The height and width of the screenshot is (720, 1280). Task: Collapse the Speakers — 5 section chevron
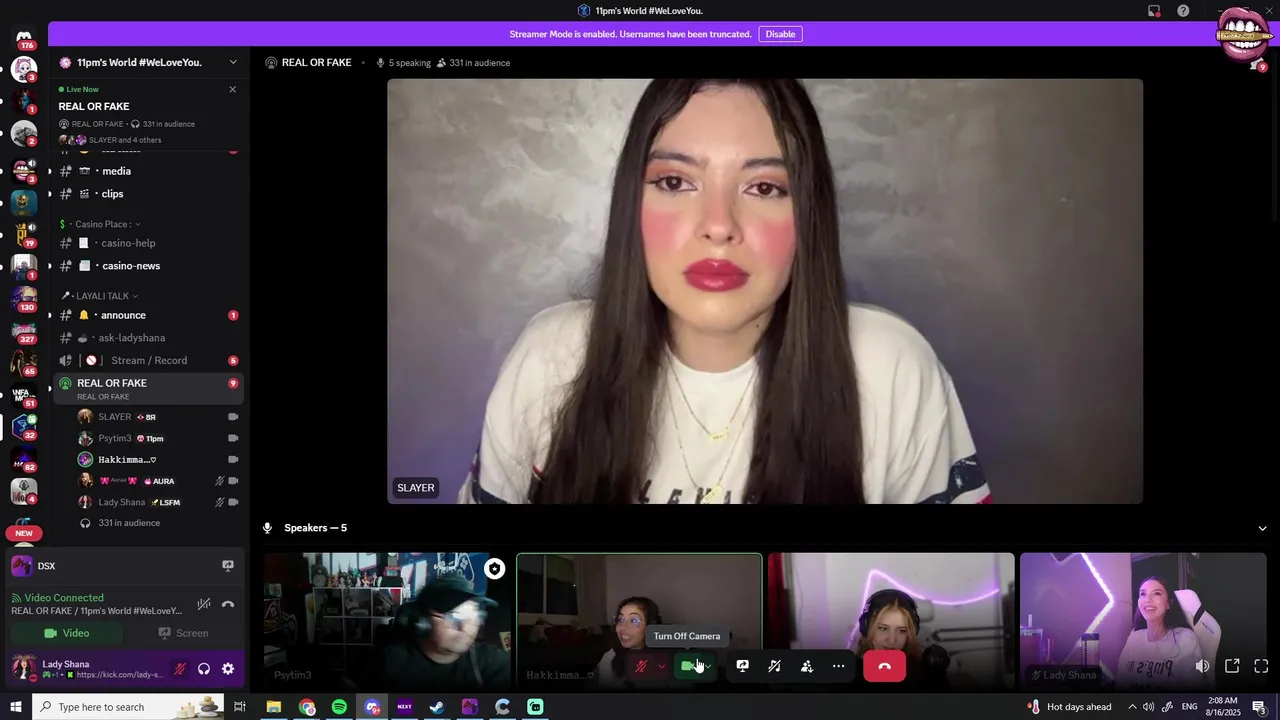coord(1262,528)
